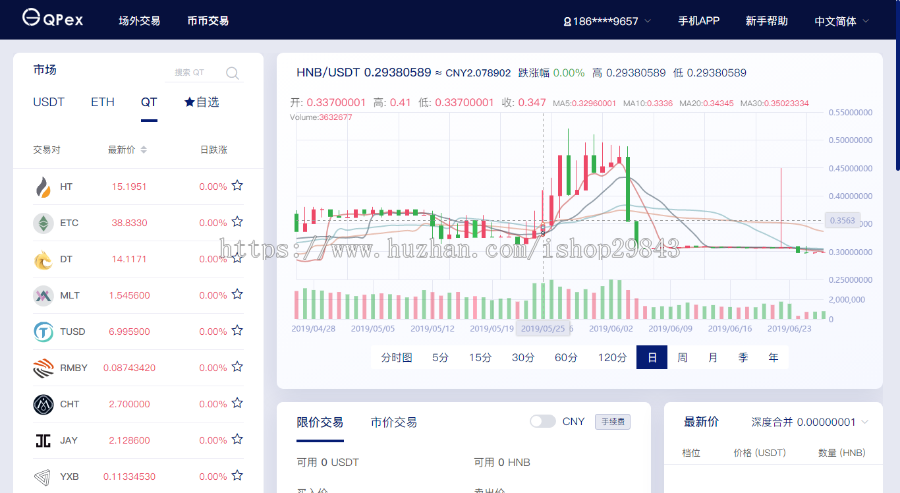Favorite the HT pair with its star
The image size is (900, 493).
(x=237, y=185)
